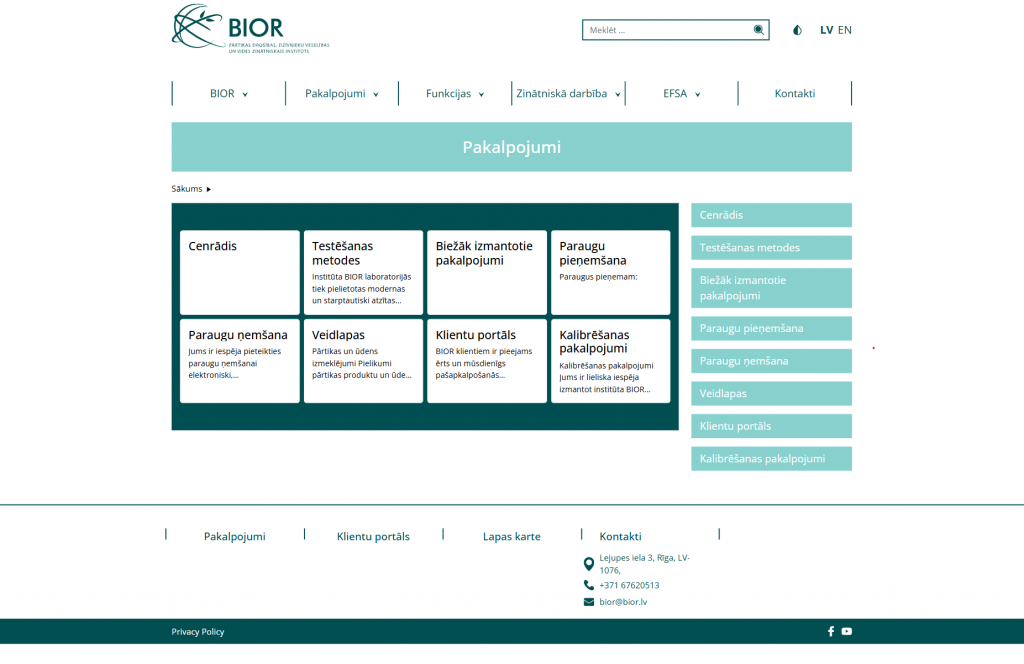Open the EFSA menu item
Screen dimensions: 1024x664
[x=681, y=94]
